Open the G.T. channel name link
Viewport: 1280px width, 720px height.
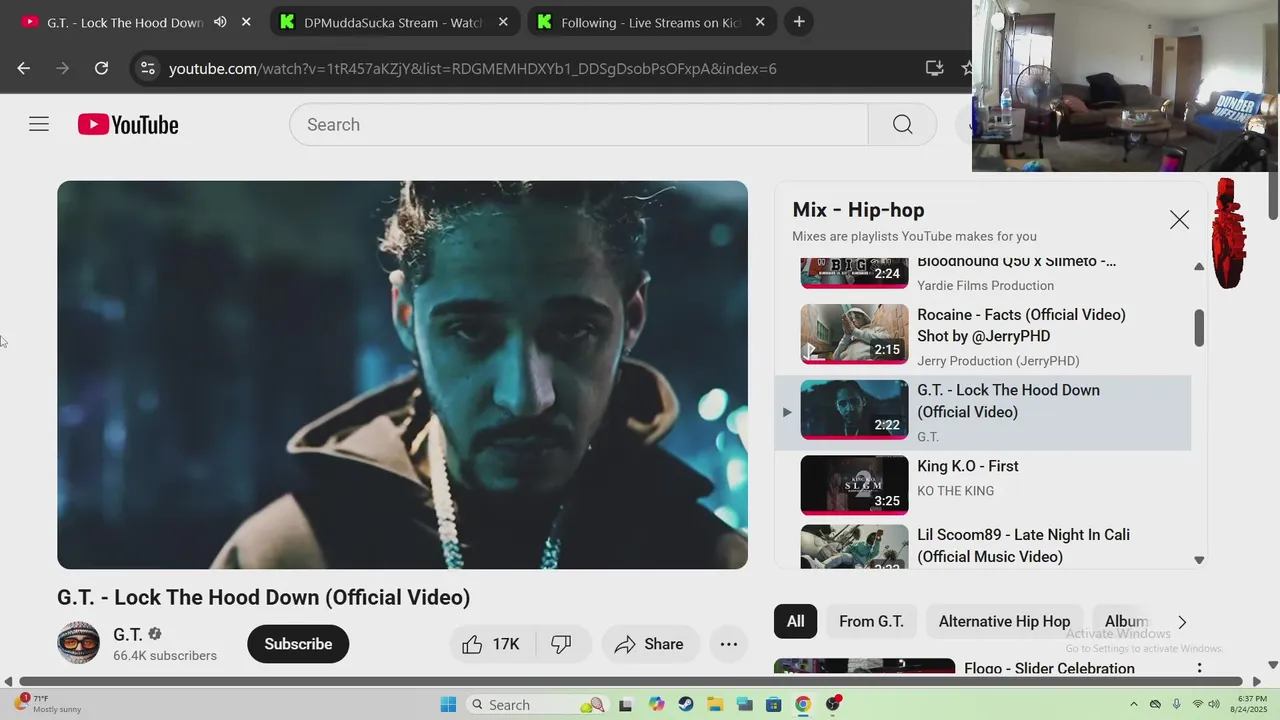click(x=128, y=634)
